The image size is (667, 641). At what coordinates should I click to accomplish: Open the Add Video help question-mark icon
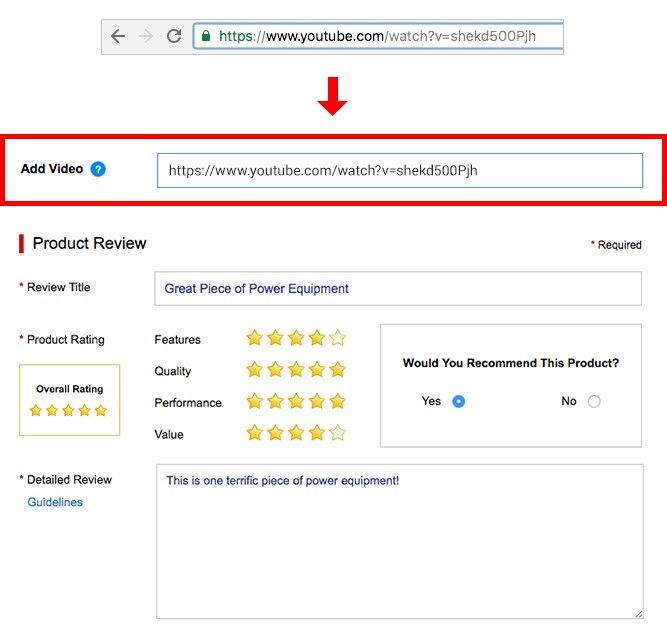[98, 169]
